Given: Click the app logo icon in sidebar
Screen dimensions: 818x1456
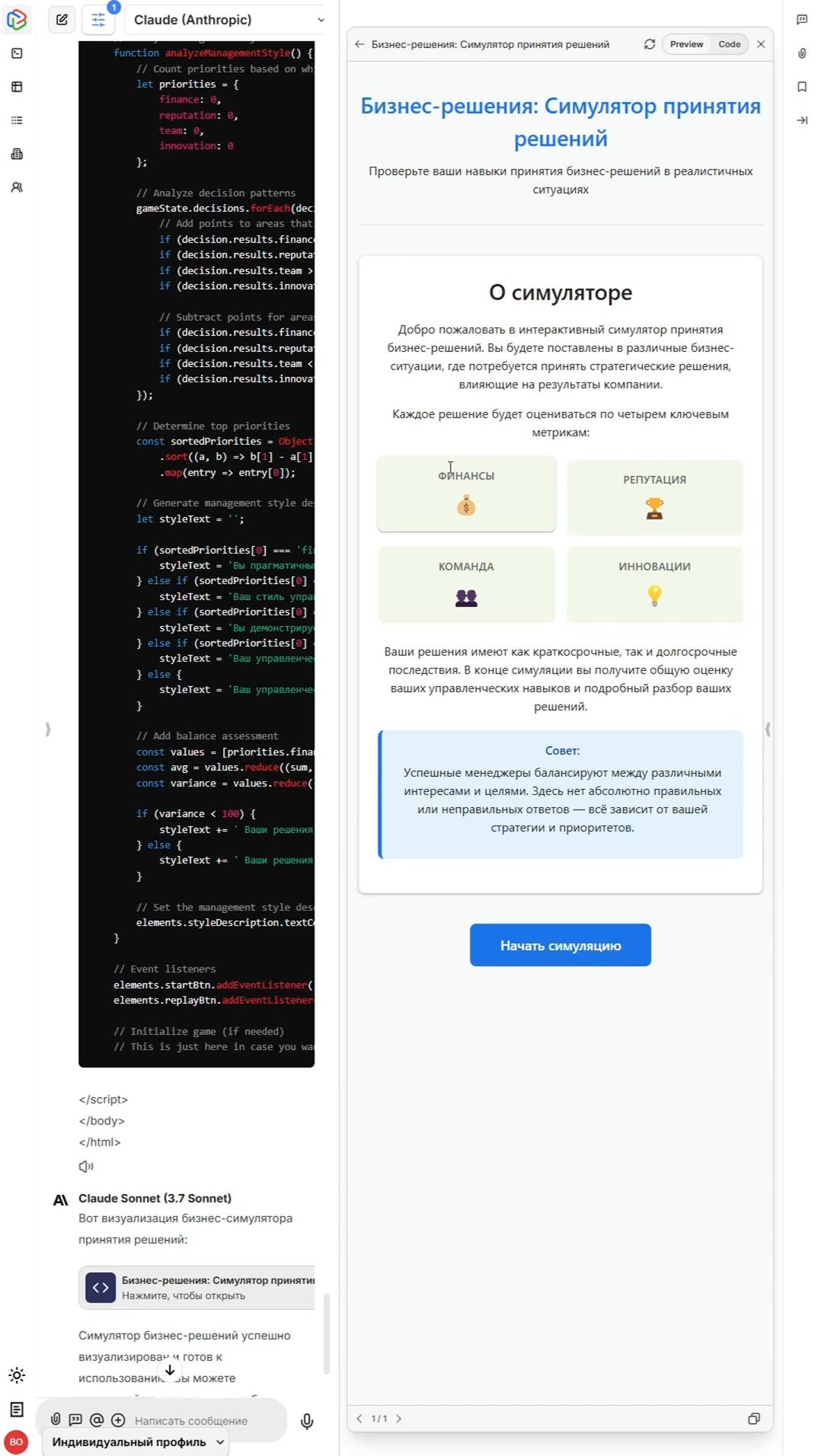Looking at the screenshot, I should pos(17,20).
